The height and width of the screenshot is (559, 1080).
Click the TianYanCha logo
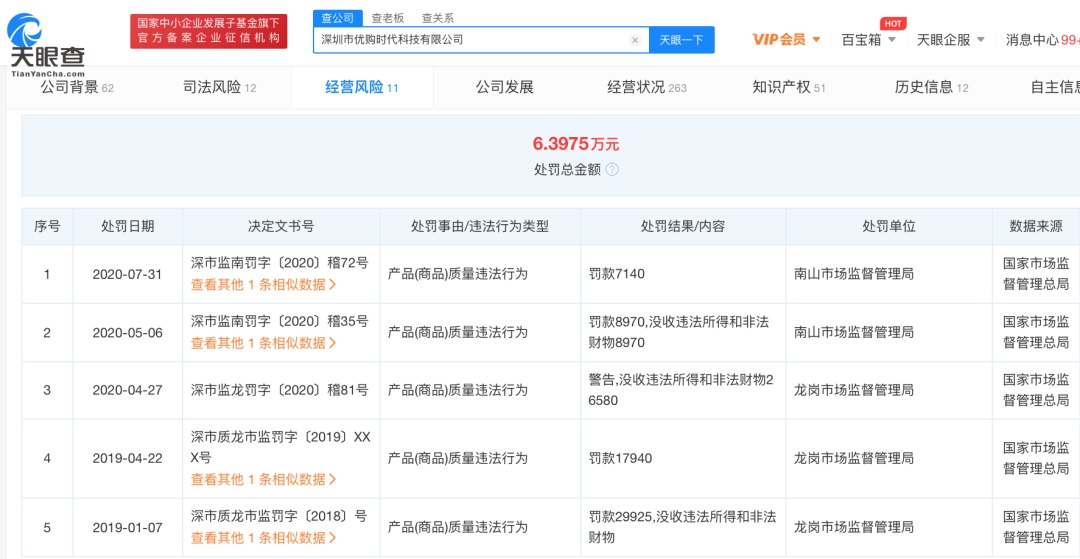click(x=46, y=45)
